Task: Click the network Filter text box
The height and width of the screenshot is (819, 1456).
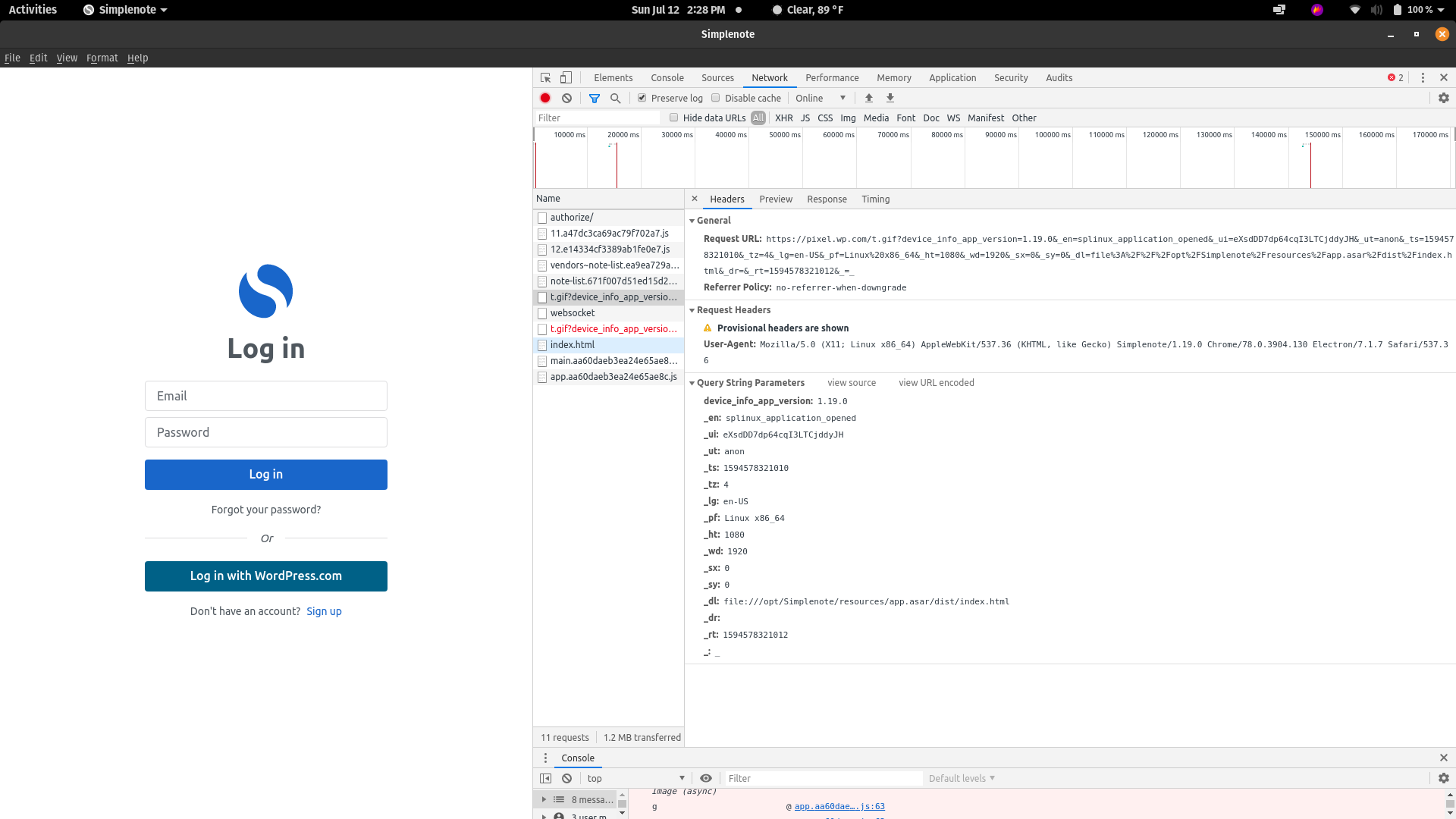Action: 597,118
